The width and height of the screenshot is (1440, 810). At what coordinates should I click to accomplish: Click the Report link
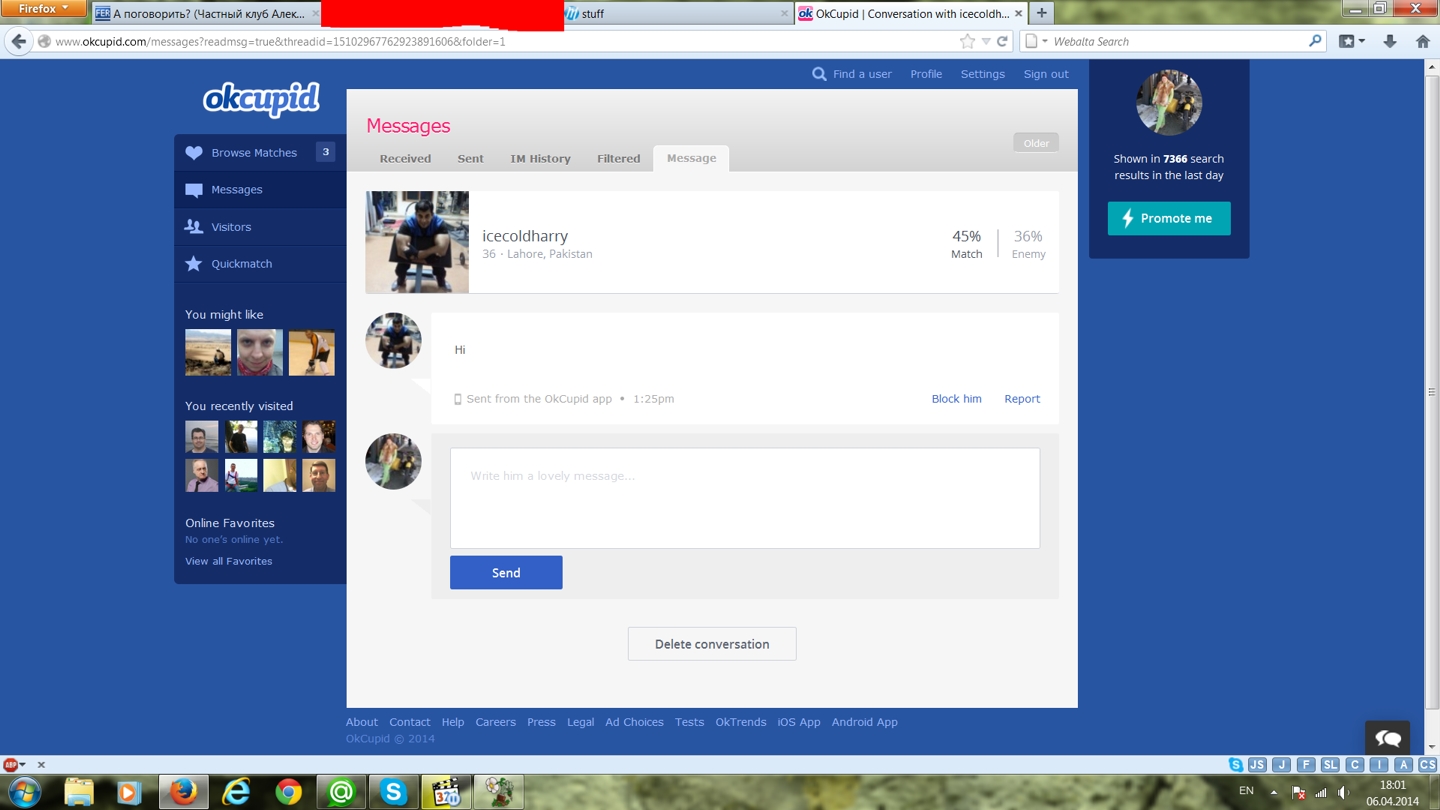[x=1022, y=399]
